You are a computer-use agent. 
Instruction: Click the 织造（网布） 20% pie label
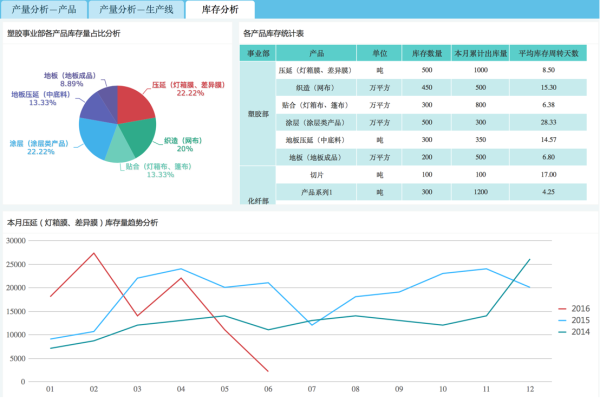(183, 145)
